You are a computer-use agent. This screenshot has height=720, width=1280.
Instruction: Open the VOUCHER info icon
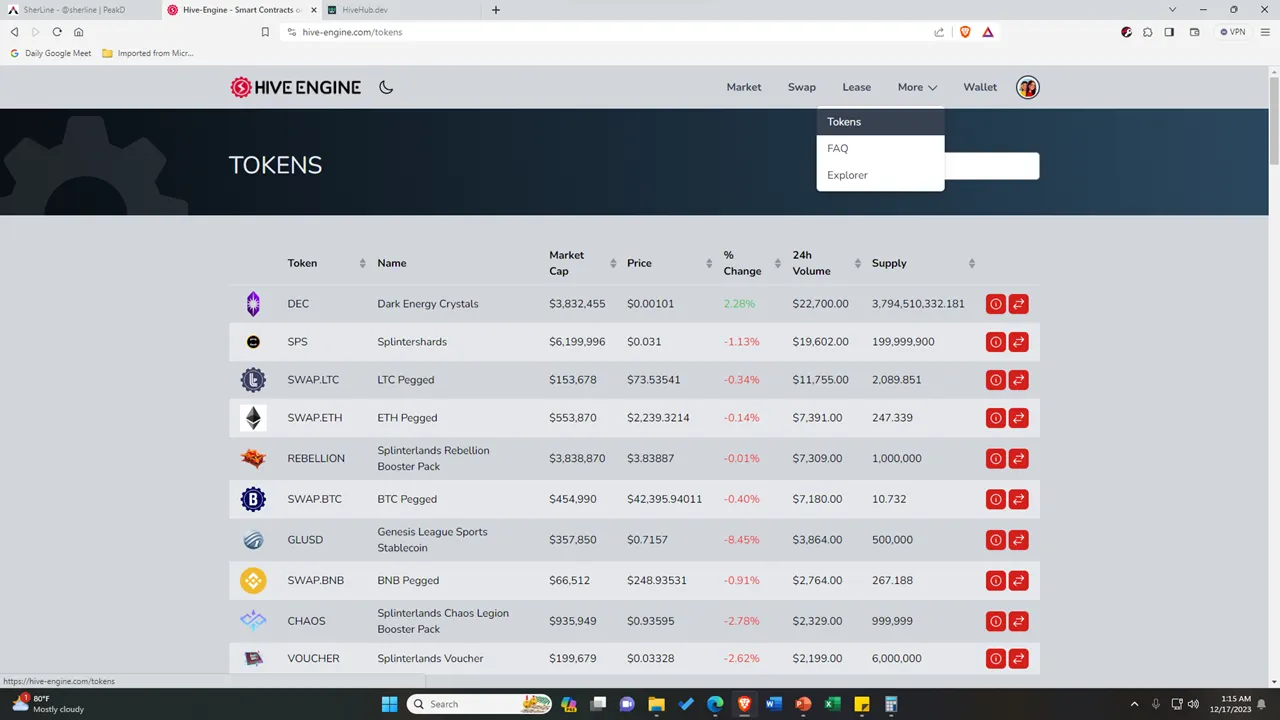pos(995,659)
